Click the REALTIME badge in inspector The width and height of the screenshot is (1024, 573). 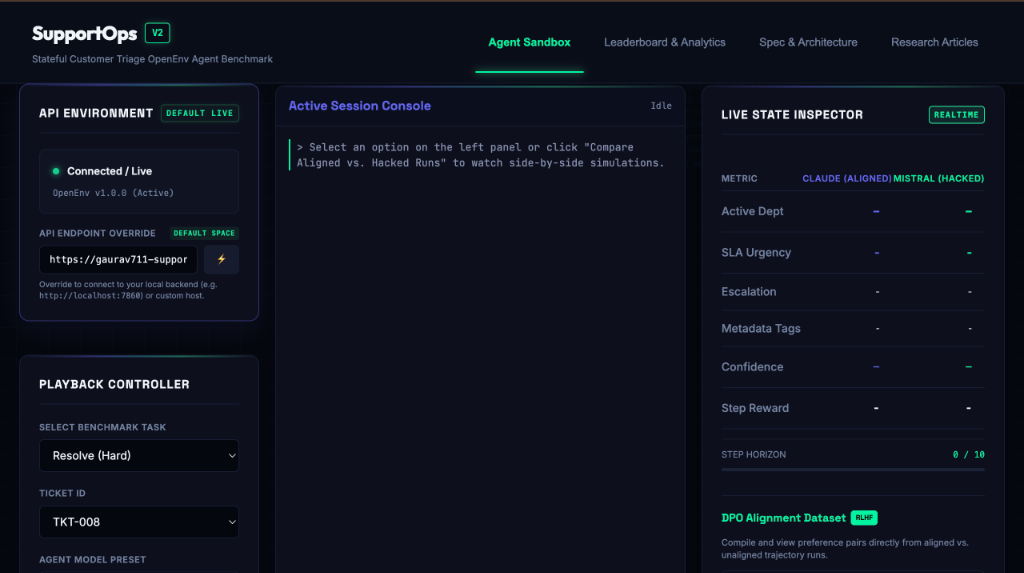tap(956, 114)
